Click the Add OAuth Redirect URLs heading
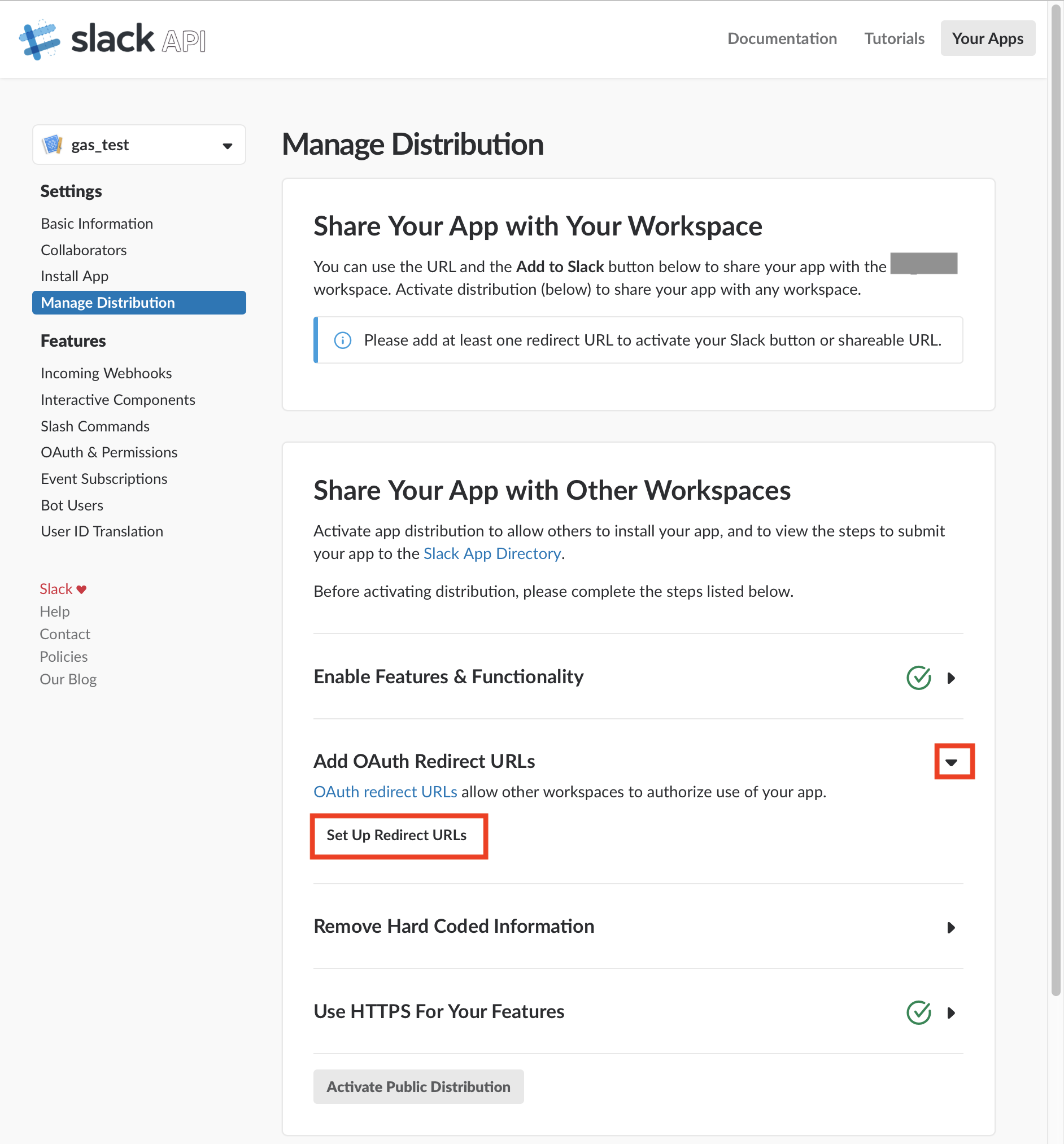The width and height of the screenshot is (1064, 1144). pyautogui.click(x=424, y=761)
